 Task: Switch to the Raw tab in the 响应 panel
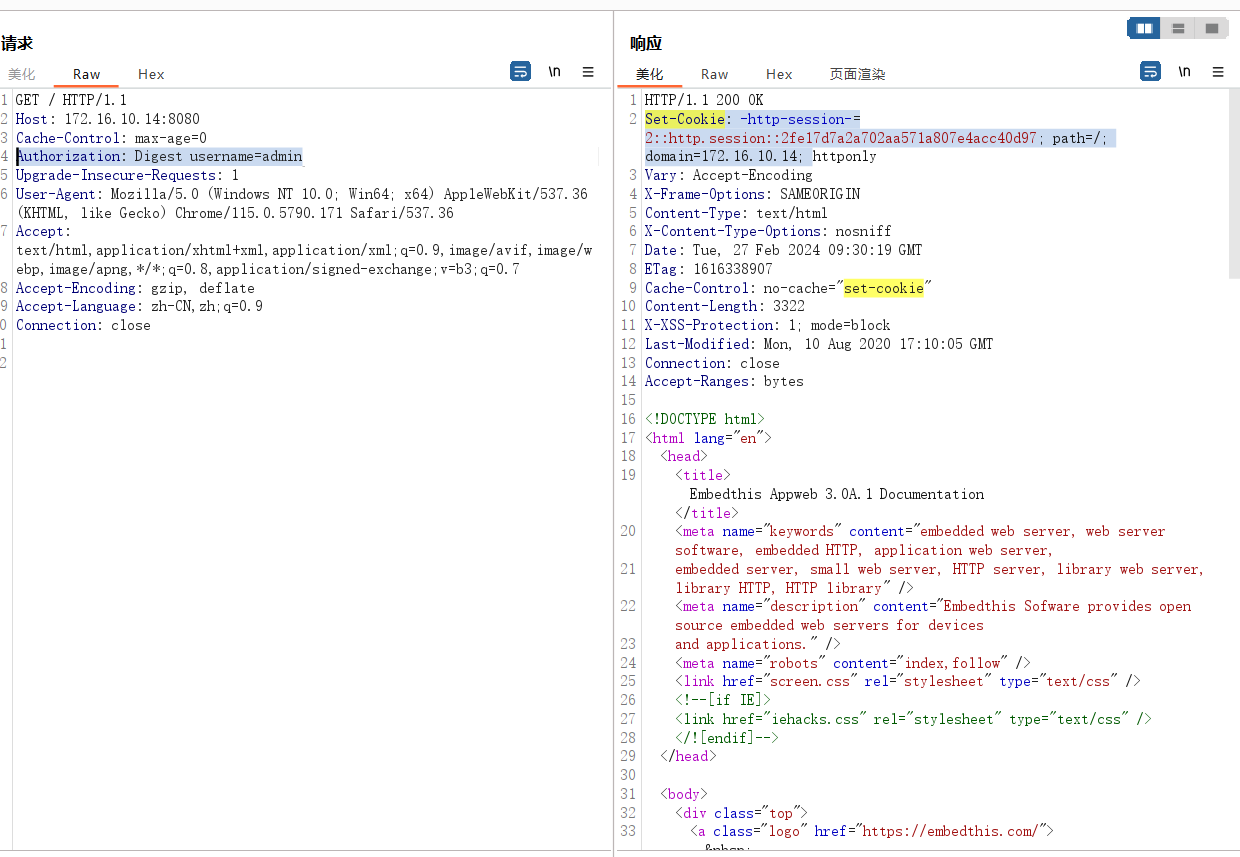[x=714, y=74]
